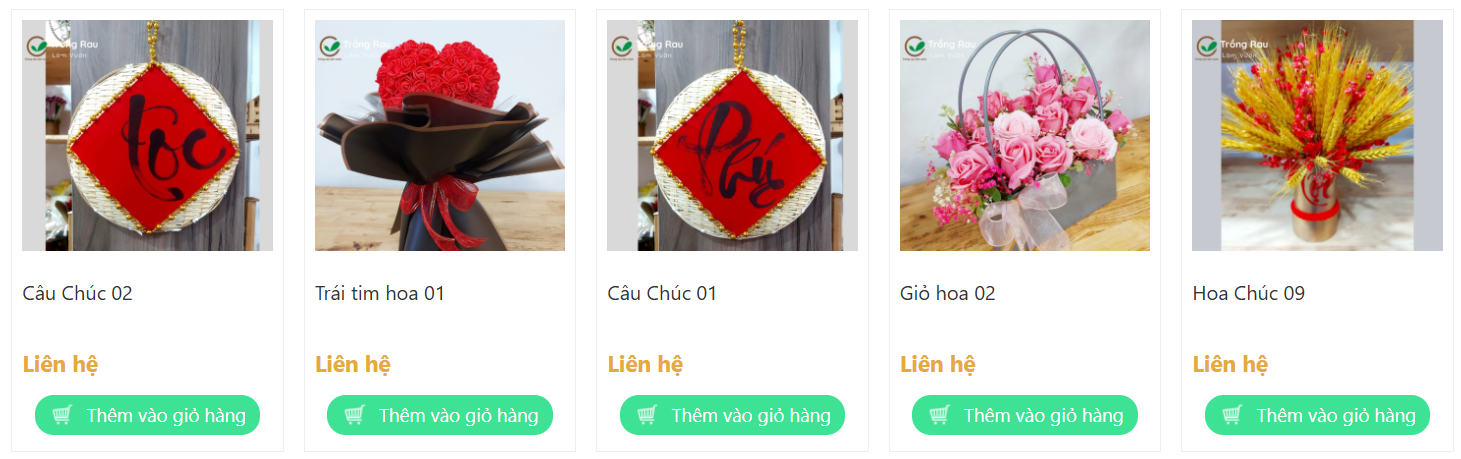Click cart icon under Câu Chúc 01
Viewport: 1461px width, 459px height.
tap(647, 415)
